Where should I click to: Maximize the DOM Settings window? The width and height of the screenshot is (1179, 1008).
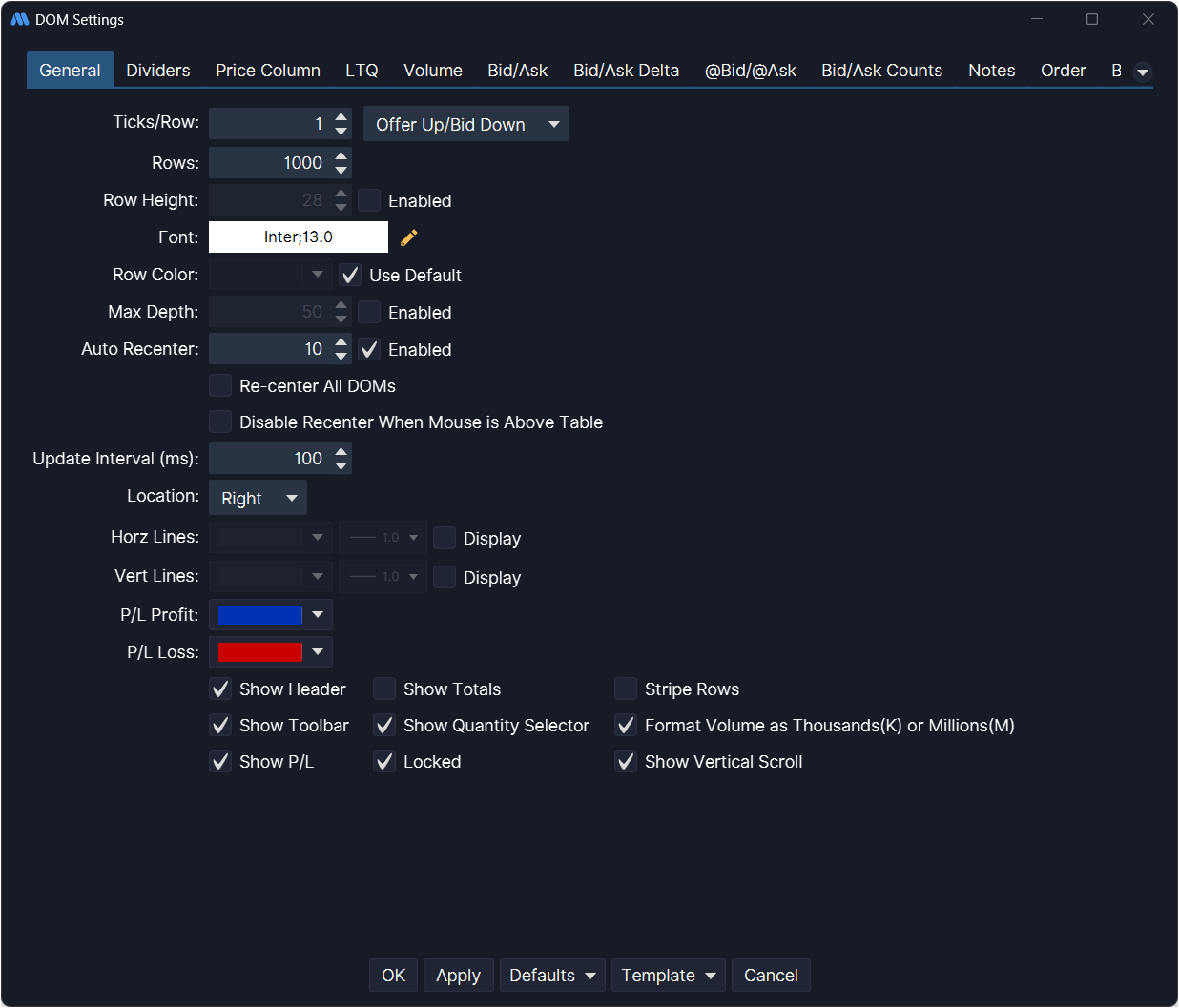1092,19
